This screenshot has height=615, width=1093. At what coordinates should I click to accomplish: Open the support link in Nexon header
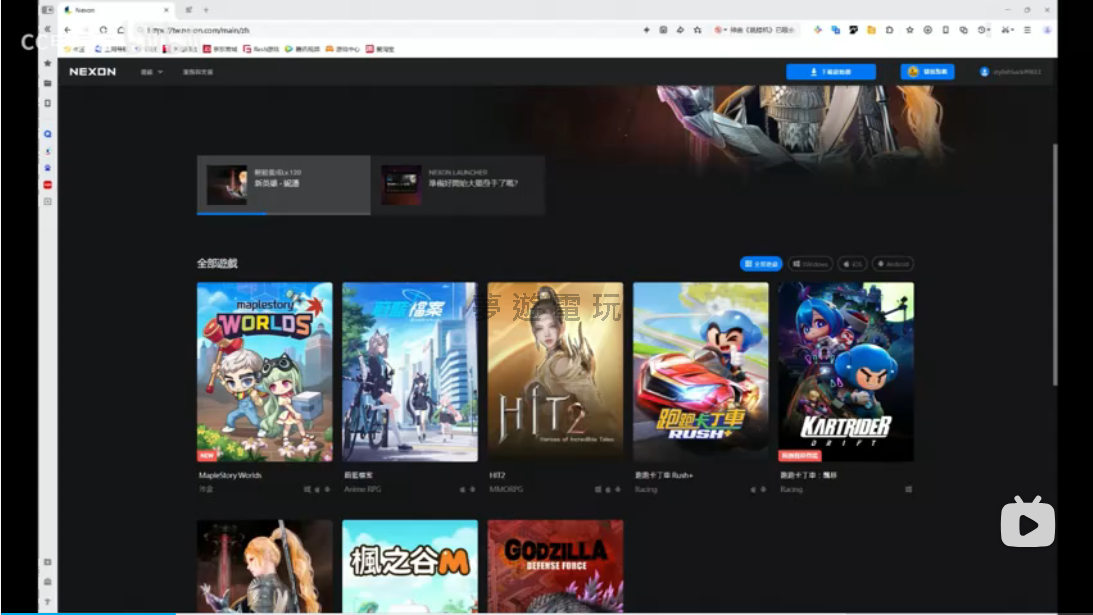point(198,72)
